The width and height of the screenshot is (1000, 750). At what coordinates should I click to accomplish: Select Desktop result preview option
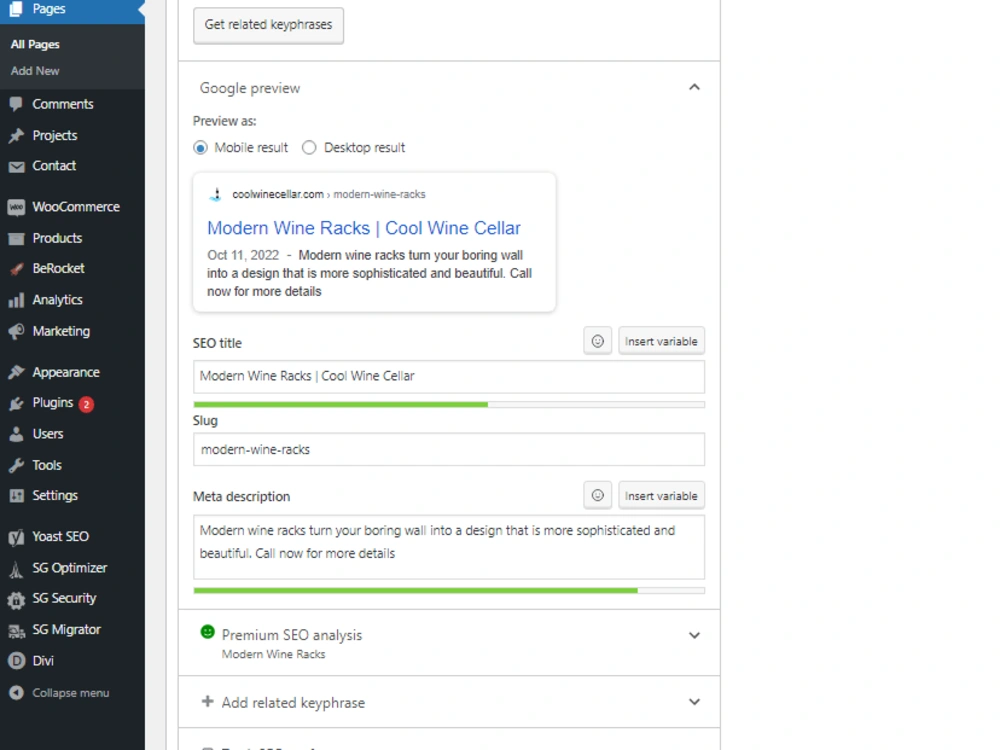click(309, 148)
